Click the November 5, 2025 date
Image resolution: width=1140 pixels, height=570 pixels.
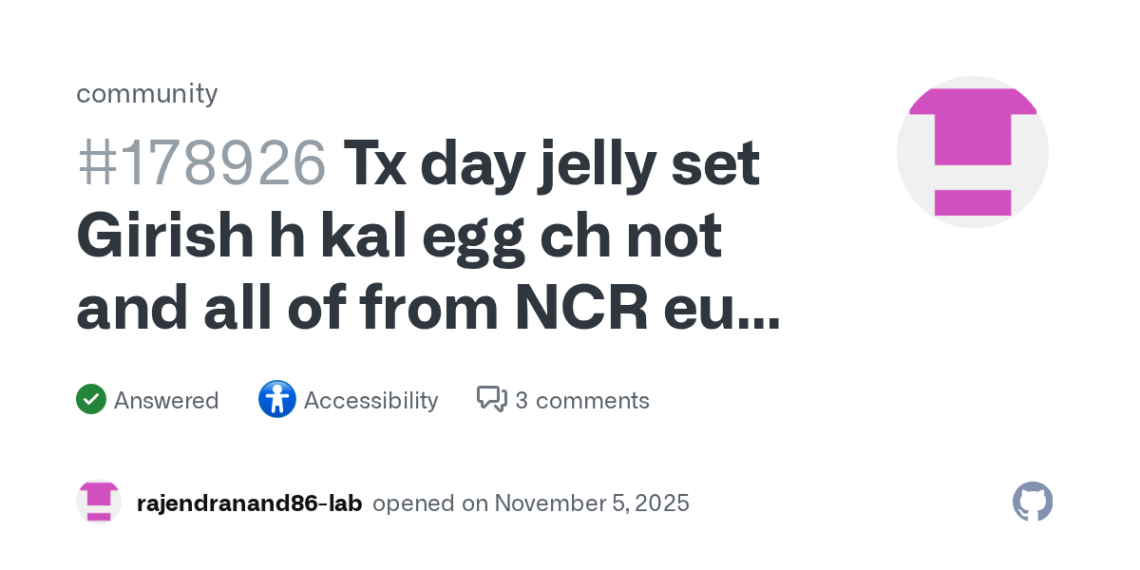[592, 503]
